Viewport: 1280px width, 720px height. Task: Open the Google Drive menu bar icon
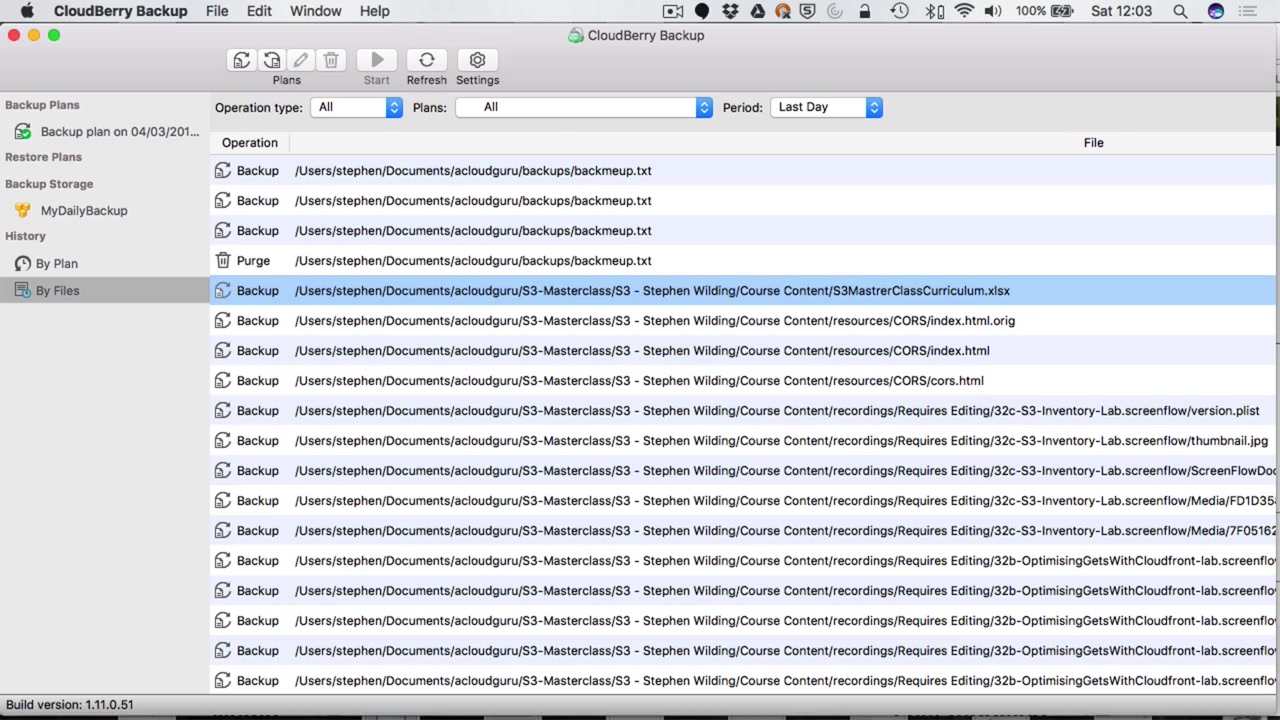(757, 11)
